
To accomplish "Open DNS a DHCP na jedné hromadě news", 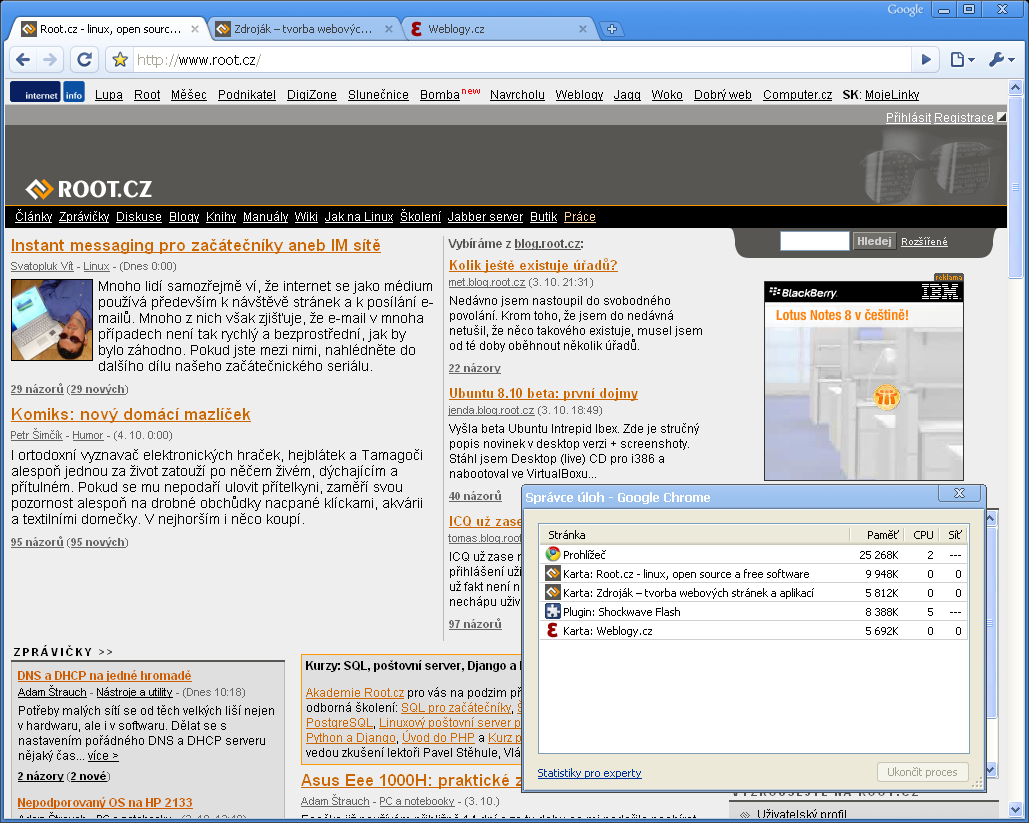I will (x=104, y=675).
